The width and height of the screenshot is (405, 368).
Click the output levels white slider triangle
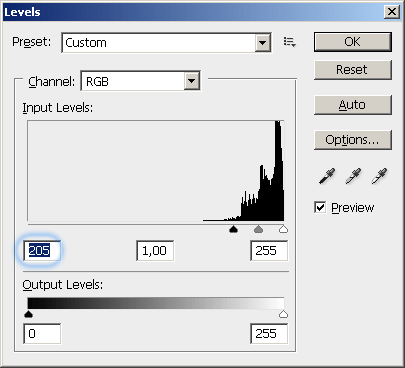pyautogui.click(x=283, y=314)
